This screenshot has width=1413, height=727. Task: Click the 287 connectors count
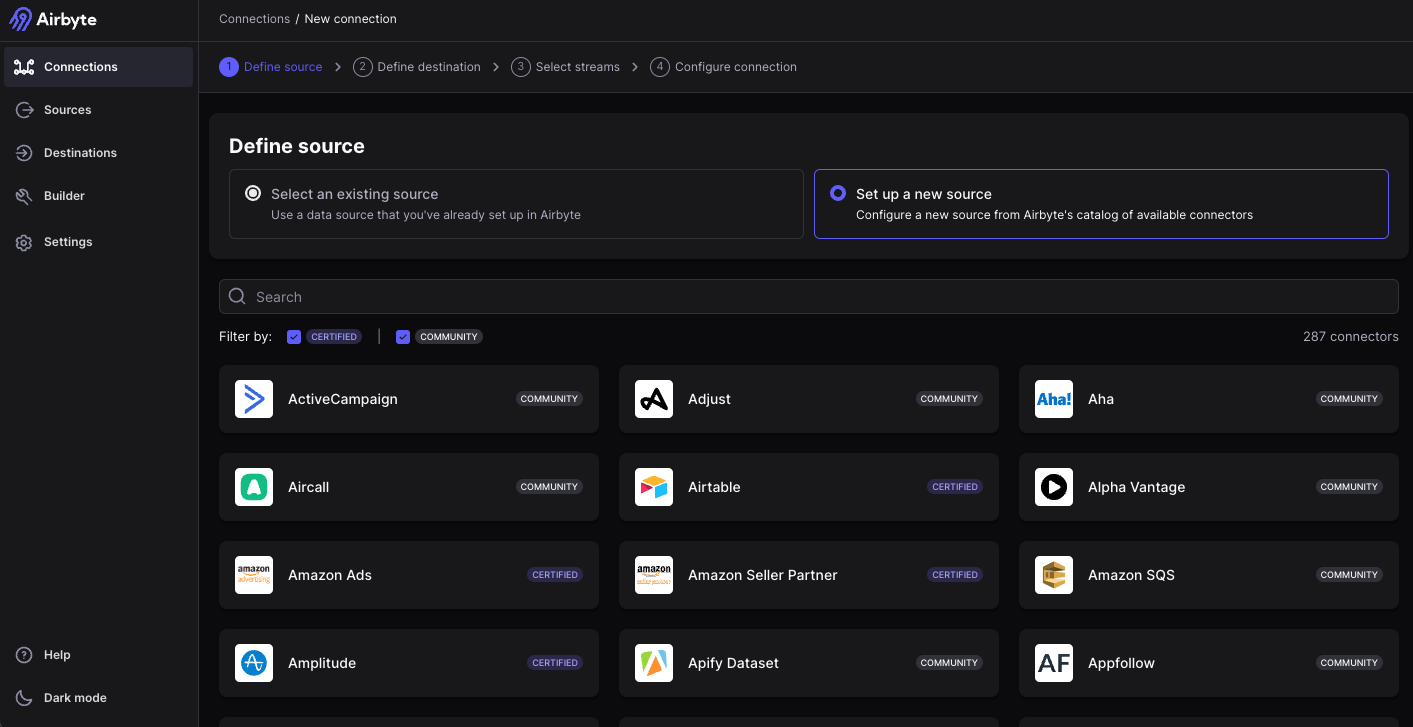click(x=1350, y=337)
